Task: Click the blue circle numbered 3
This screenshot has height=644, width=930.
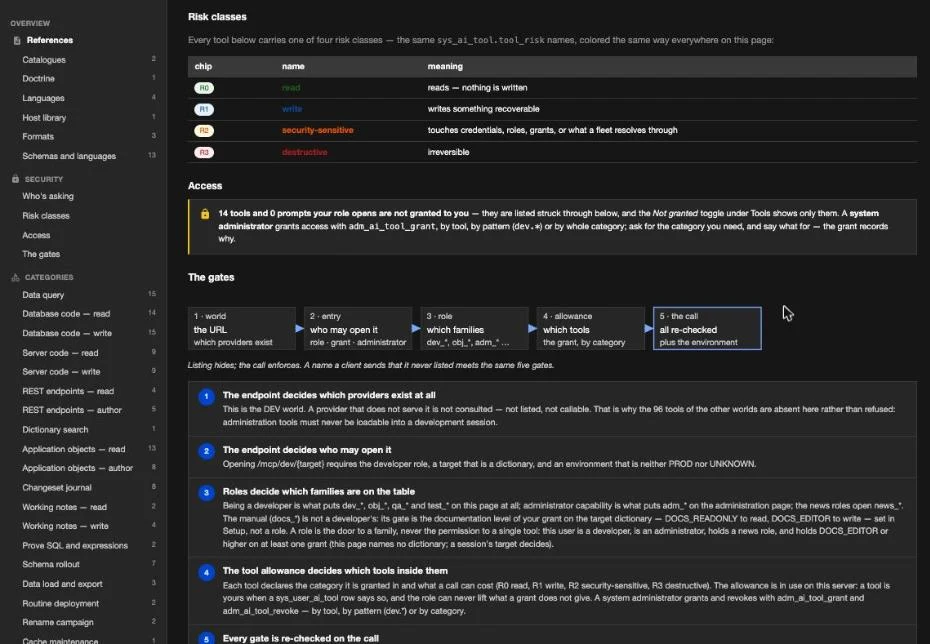Action: pos(206,493)
